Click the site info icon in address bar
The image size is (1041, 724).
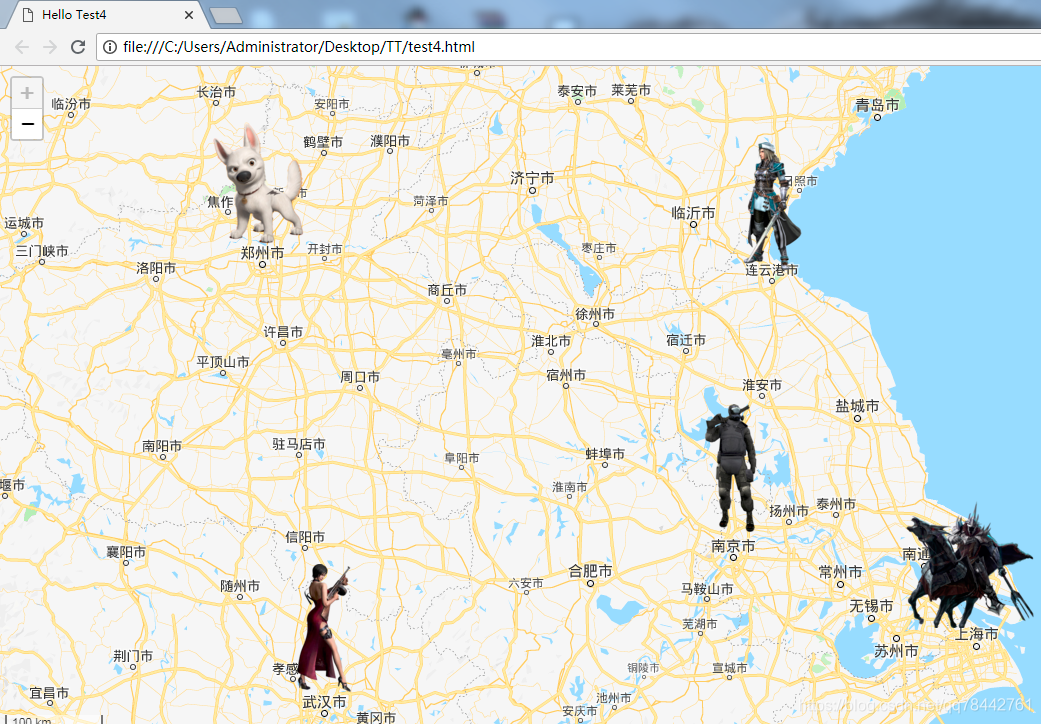[x=110, y=47]
